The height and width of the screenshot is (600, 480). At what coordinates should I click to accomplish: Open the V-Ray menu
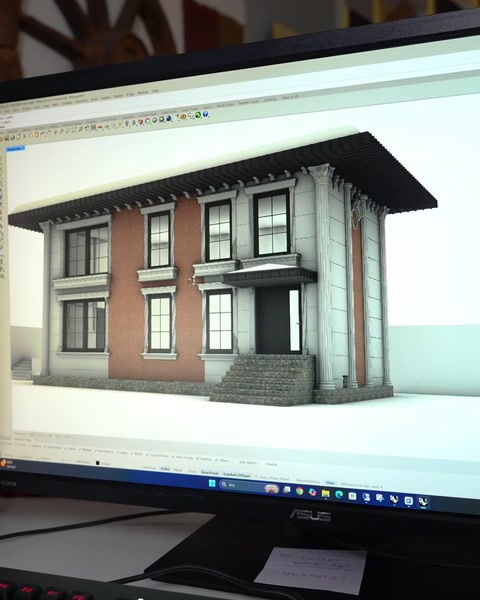[x=129, y=94]
